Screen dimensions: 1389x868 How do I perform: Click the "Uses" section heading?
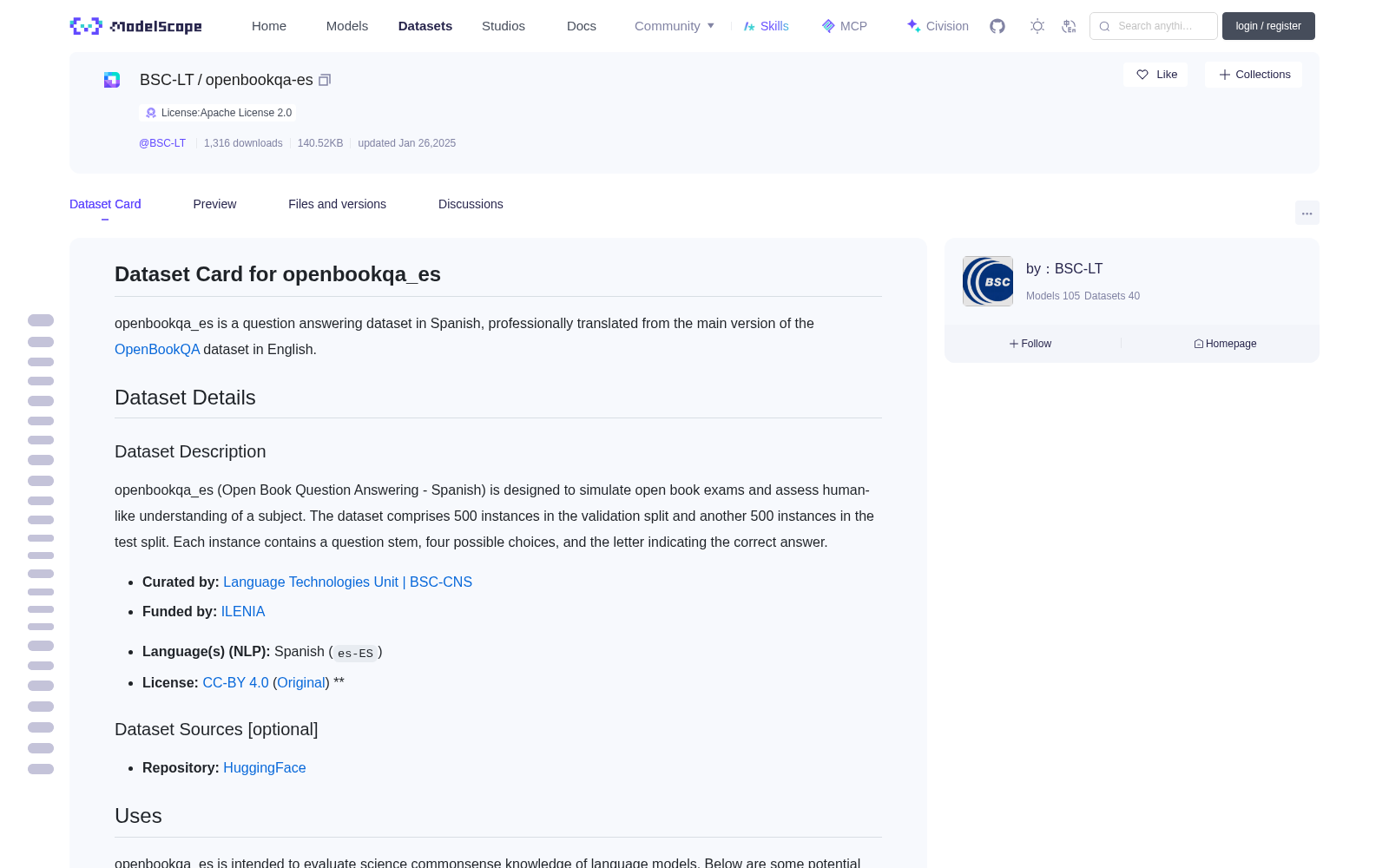tap(138, 816)
